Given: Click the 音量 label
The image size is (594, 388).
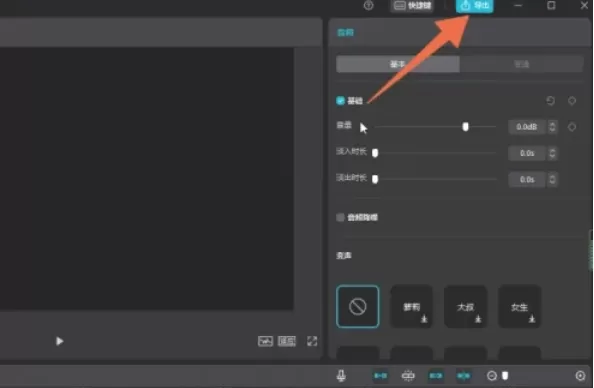Looking at the screenshot, I should (x=344, y=125).
